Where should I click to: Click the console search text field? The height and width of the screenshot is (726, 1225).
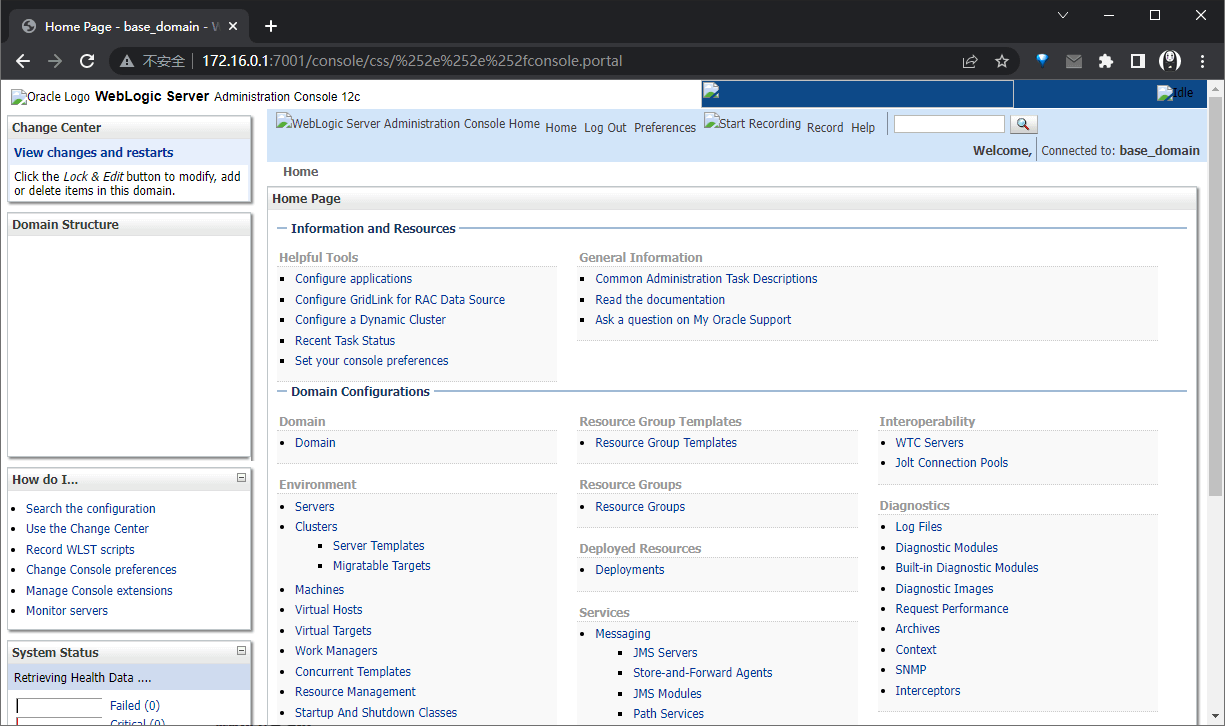coord(949,124)
